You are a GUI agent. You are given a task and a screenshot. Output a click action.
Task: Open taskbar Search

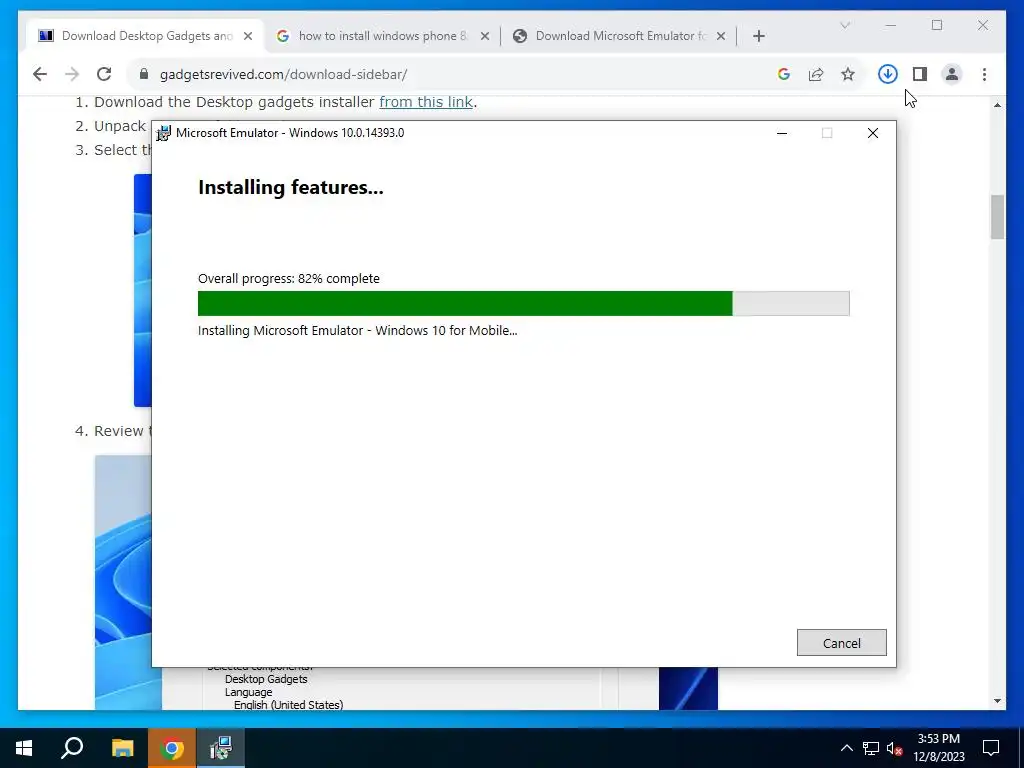click(x=72, y=748)
